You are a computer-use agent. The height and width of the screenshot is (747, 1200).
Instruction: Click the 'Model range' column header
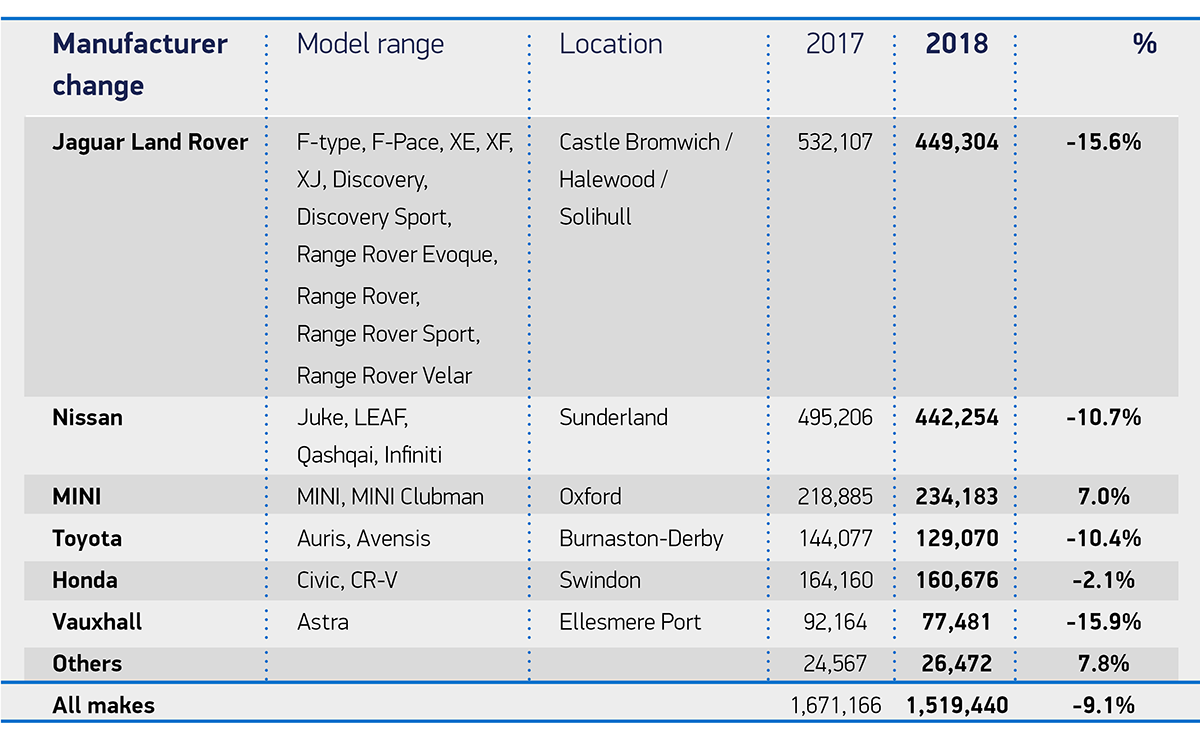pyautogui.click(x=370, y=44)
